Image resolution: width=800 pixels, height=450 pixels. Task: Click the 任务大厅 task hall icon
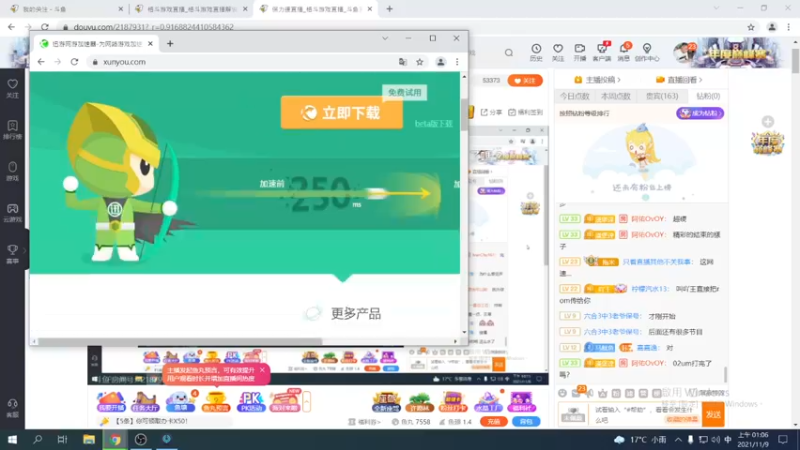coord(145,402)
